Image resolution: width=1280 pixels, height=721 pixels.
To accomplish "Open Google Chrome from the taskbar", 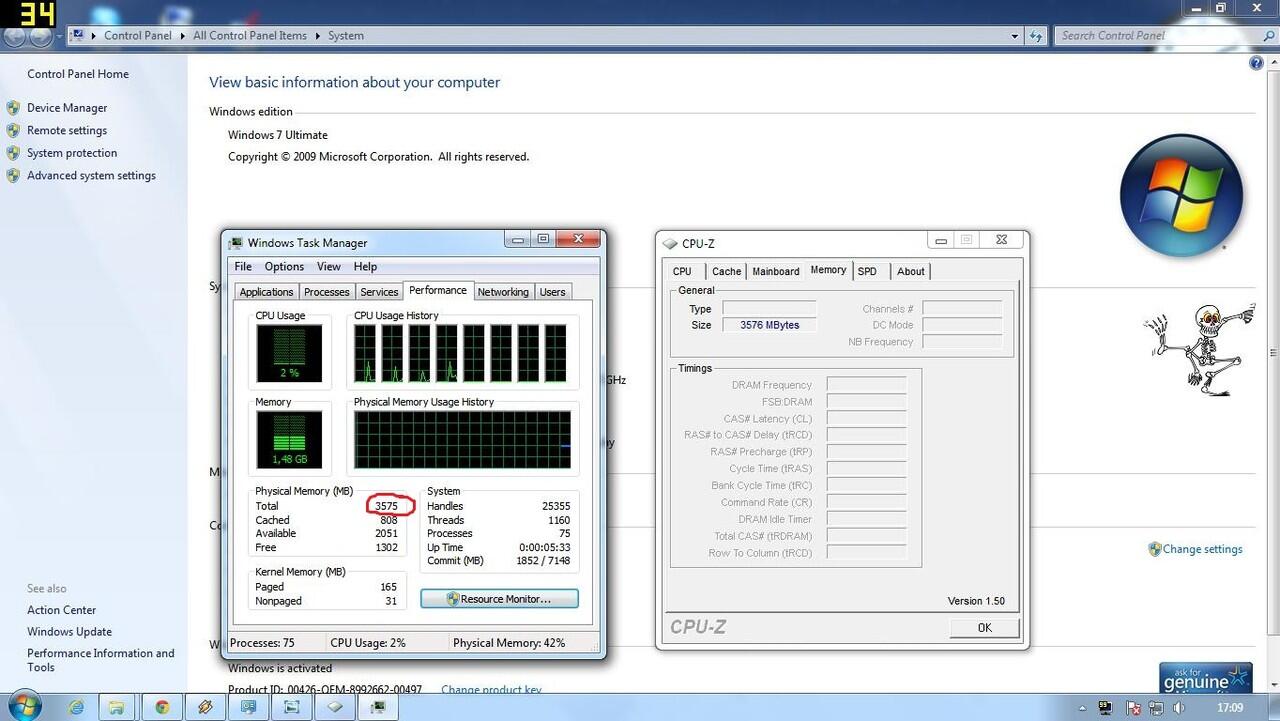I will [x=162, y=707].
